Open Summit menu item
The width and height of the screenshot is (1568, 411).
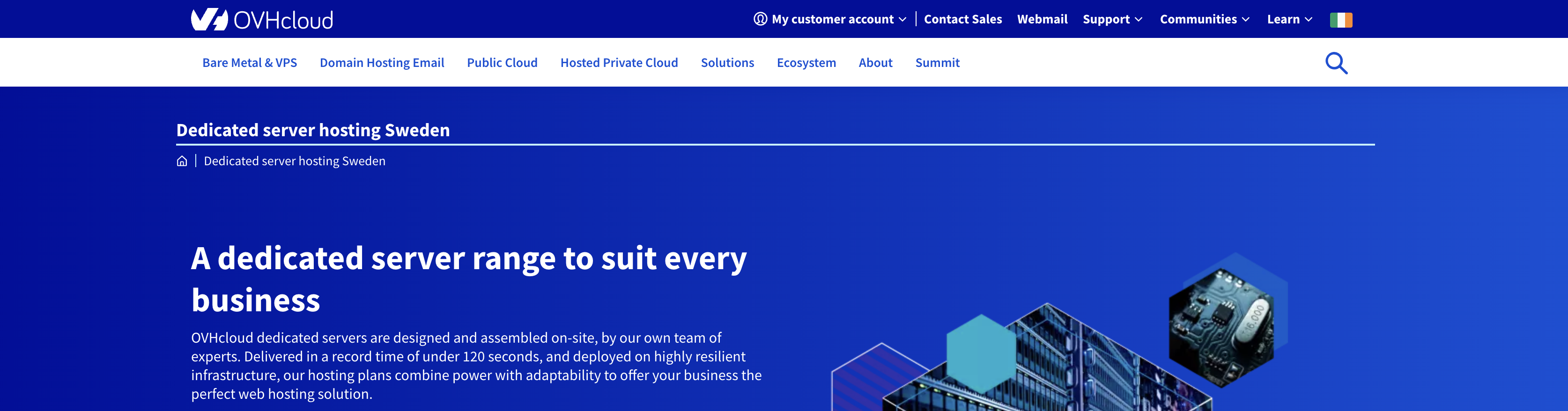pos(937,63)
